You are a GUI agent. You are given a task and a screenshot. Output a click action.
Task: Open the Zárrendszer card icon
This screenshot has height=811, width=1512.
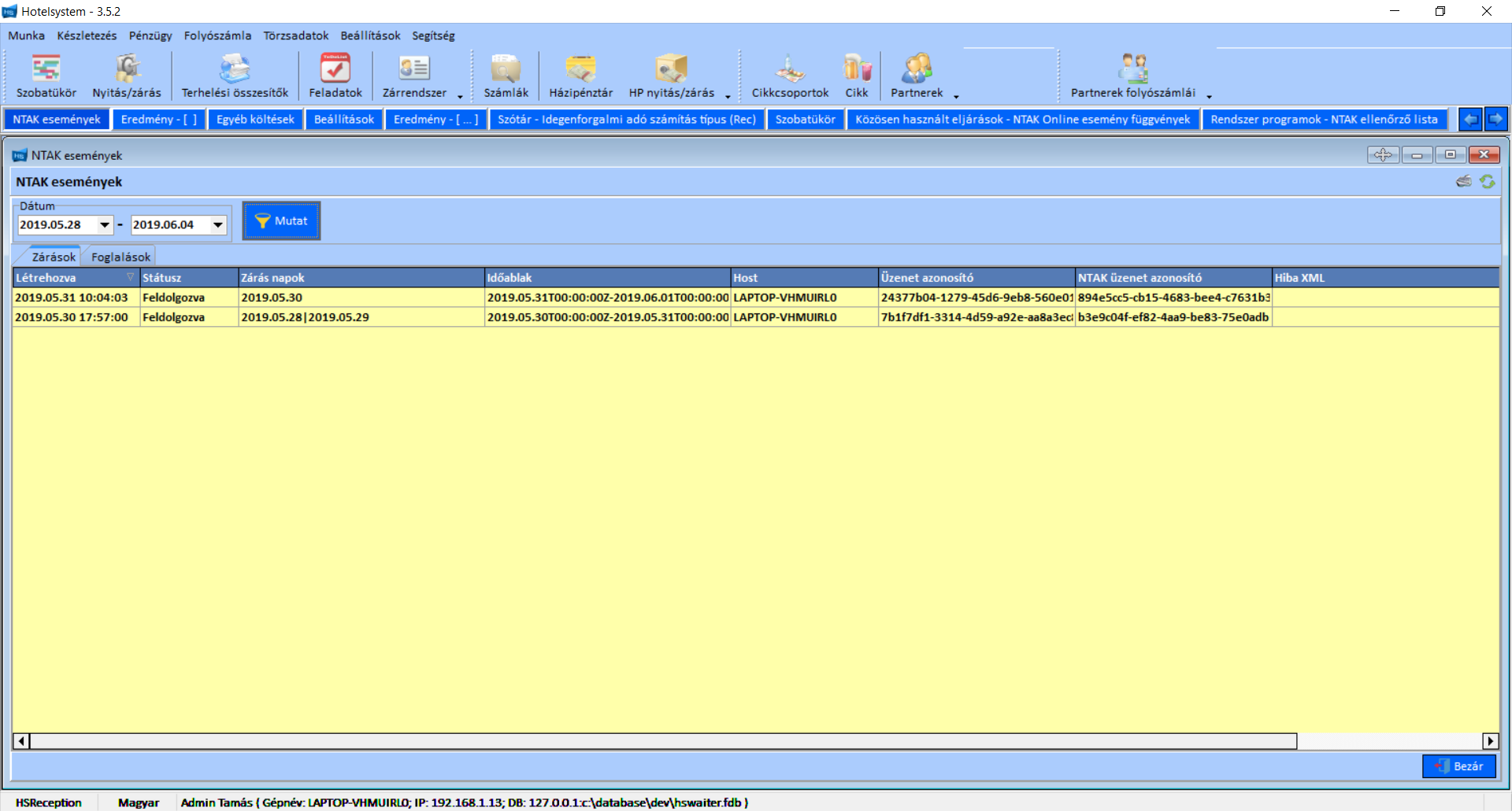pos(414,76)
